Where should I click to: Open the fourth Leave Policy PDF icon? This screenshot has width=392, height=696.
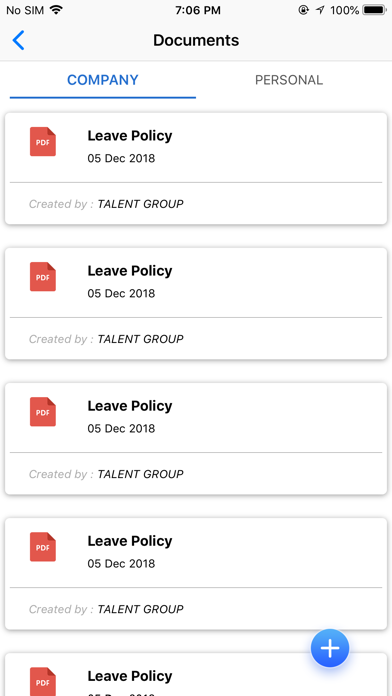click(x=43, y=546)
